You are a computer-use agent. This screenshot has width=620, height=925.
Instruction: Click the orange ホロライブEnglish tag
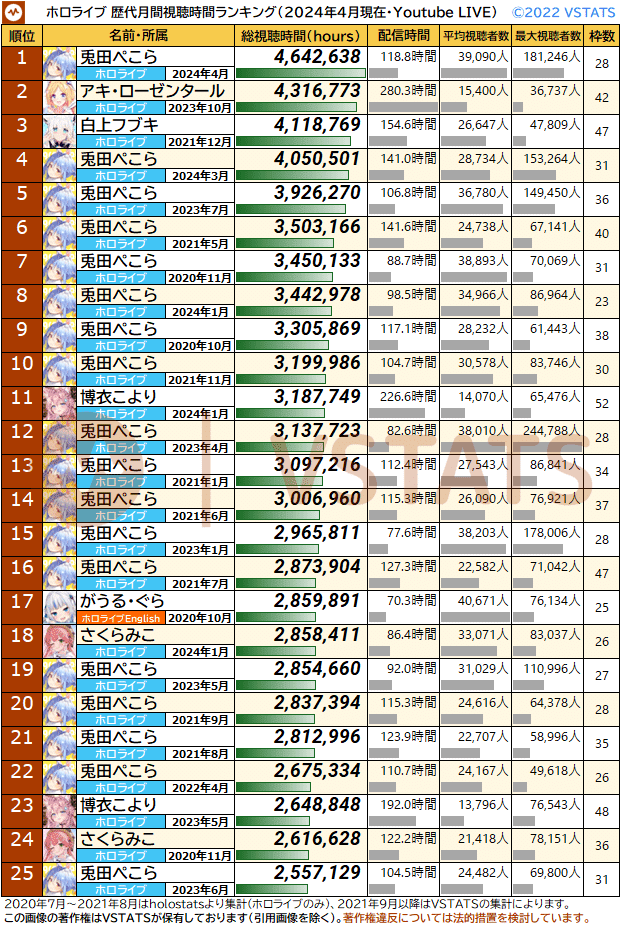[121, 618]
